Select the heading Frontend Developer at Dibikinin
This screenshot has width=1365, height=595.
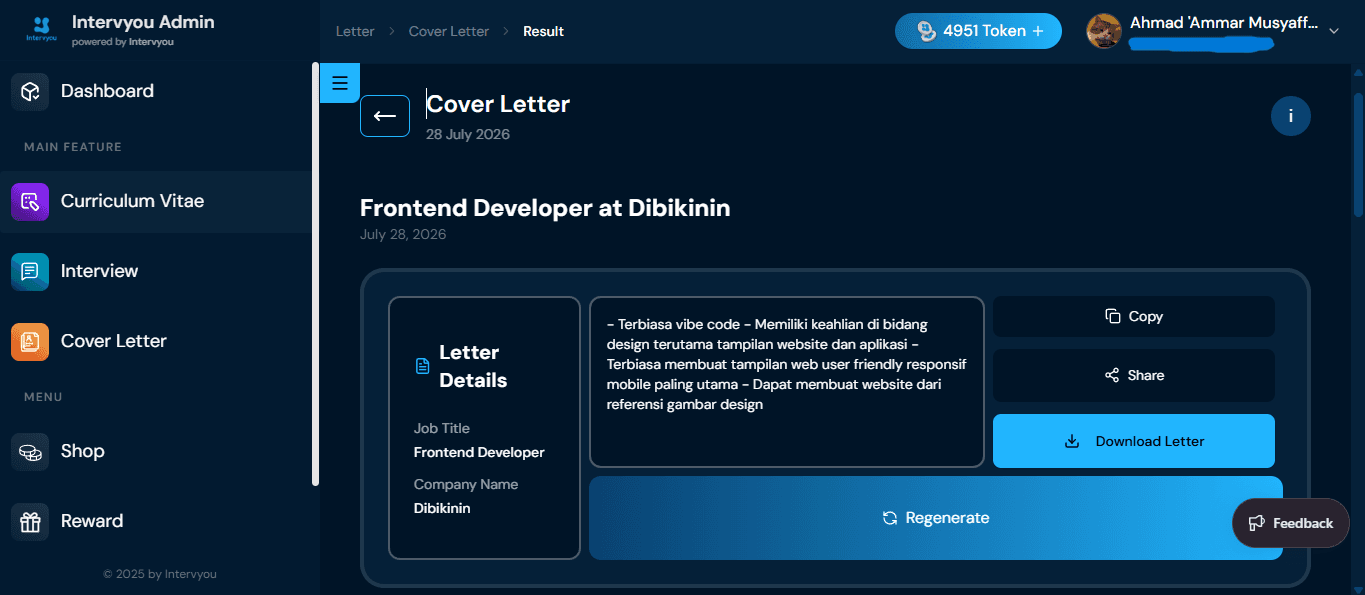pos(545,208)
